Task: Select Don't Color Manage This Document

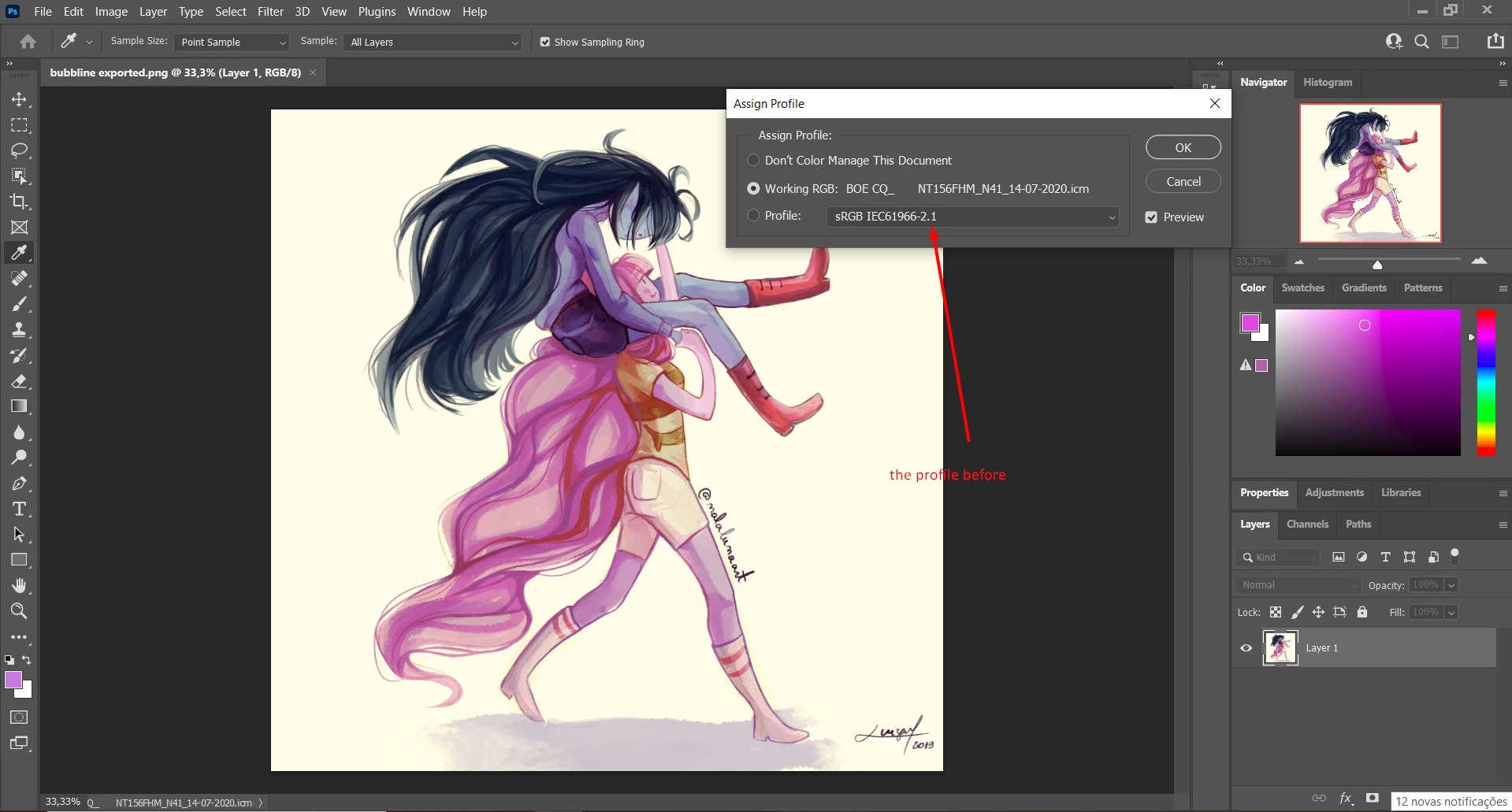Action: click(753, 160)
